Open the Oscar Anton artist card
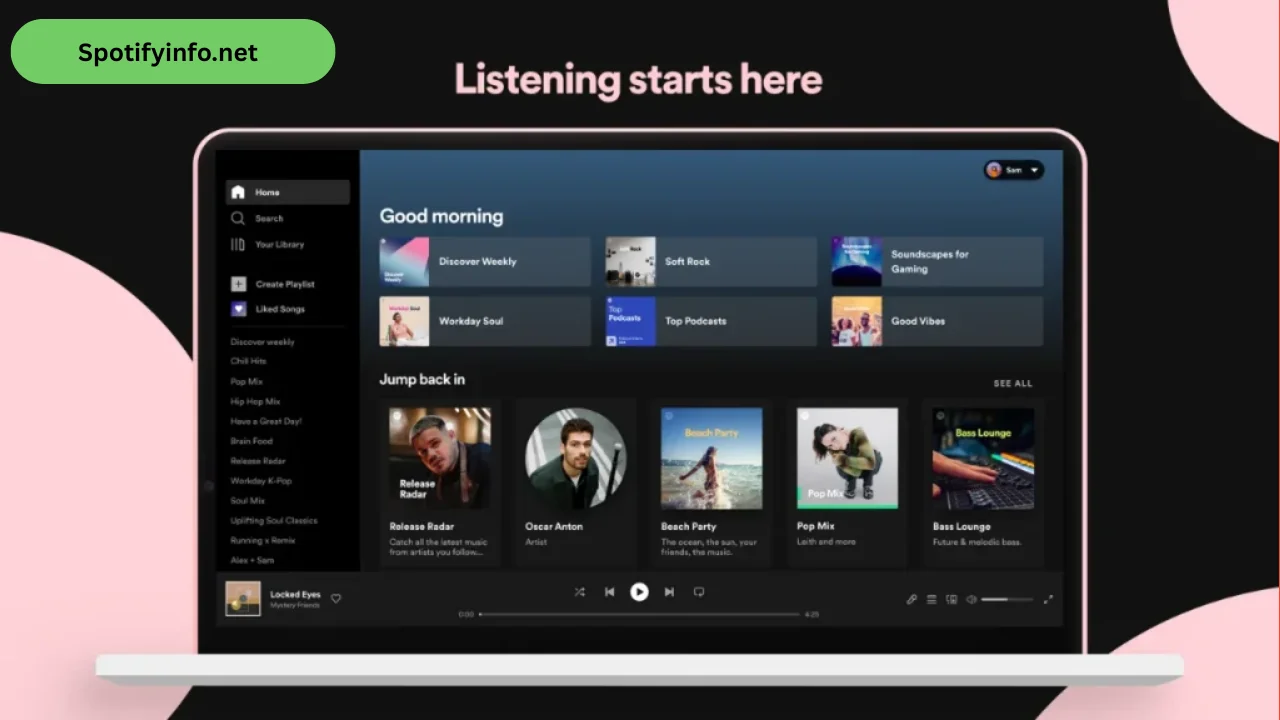Image resolution: width=1280 pixels, height=720 pixels. (576, 483)
